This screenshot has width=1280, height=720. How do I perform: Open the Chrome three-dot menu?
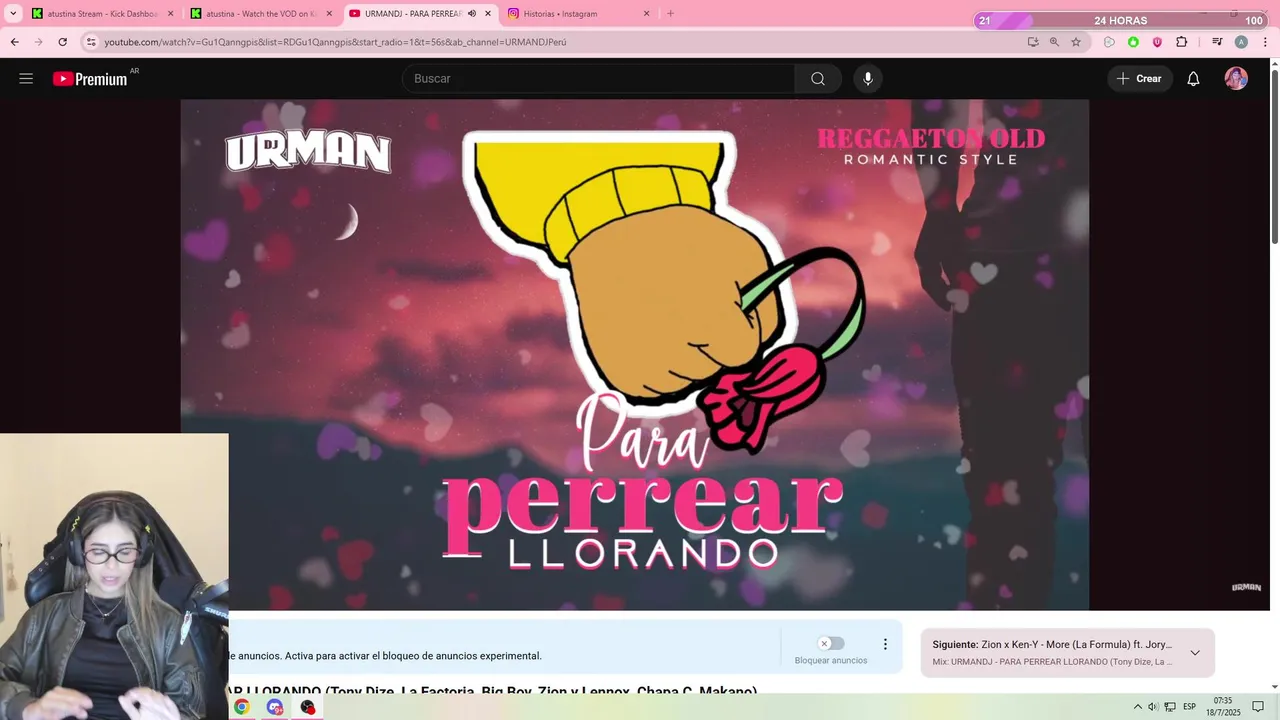(1265, 42)
